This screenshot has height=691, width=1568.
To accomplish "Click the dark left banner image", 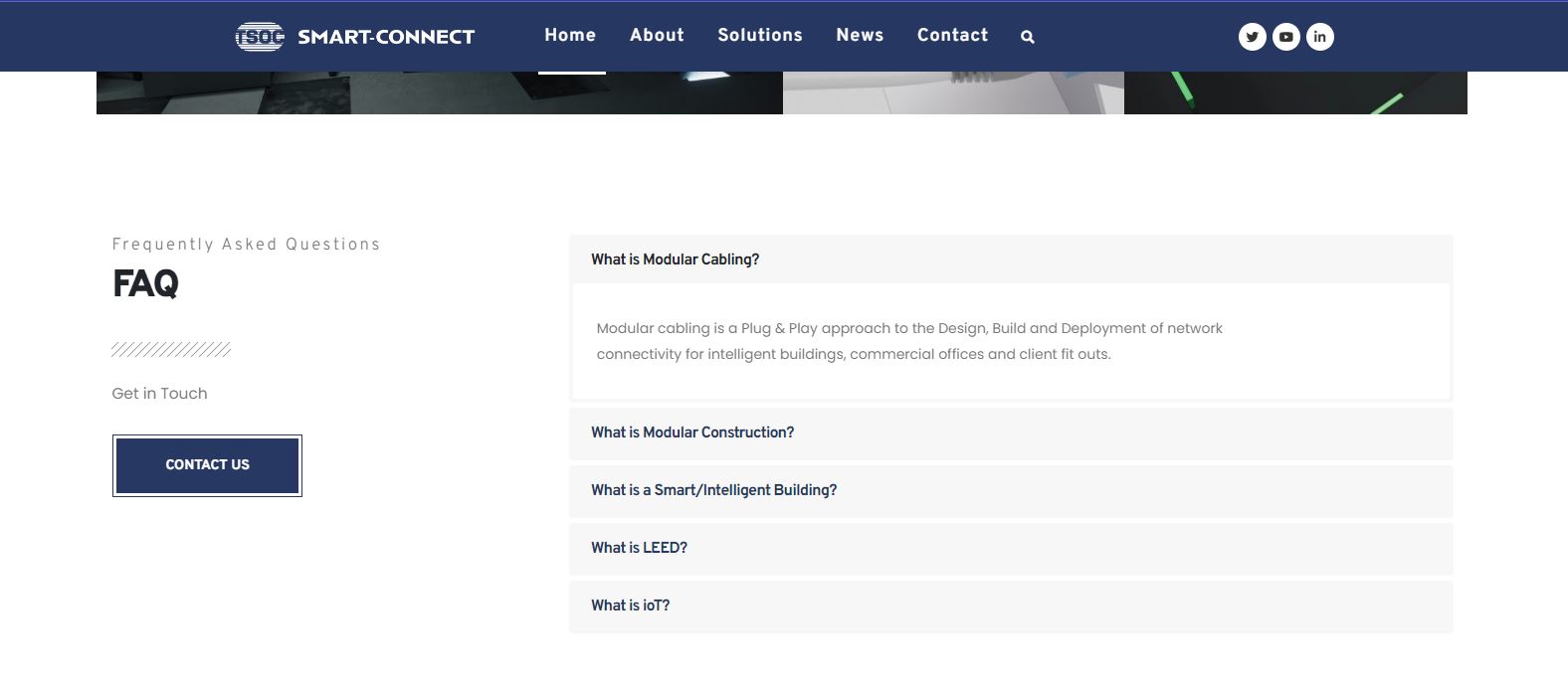I will (440, 92).
